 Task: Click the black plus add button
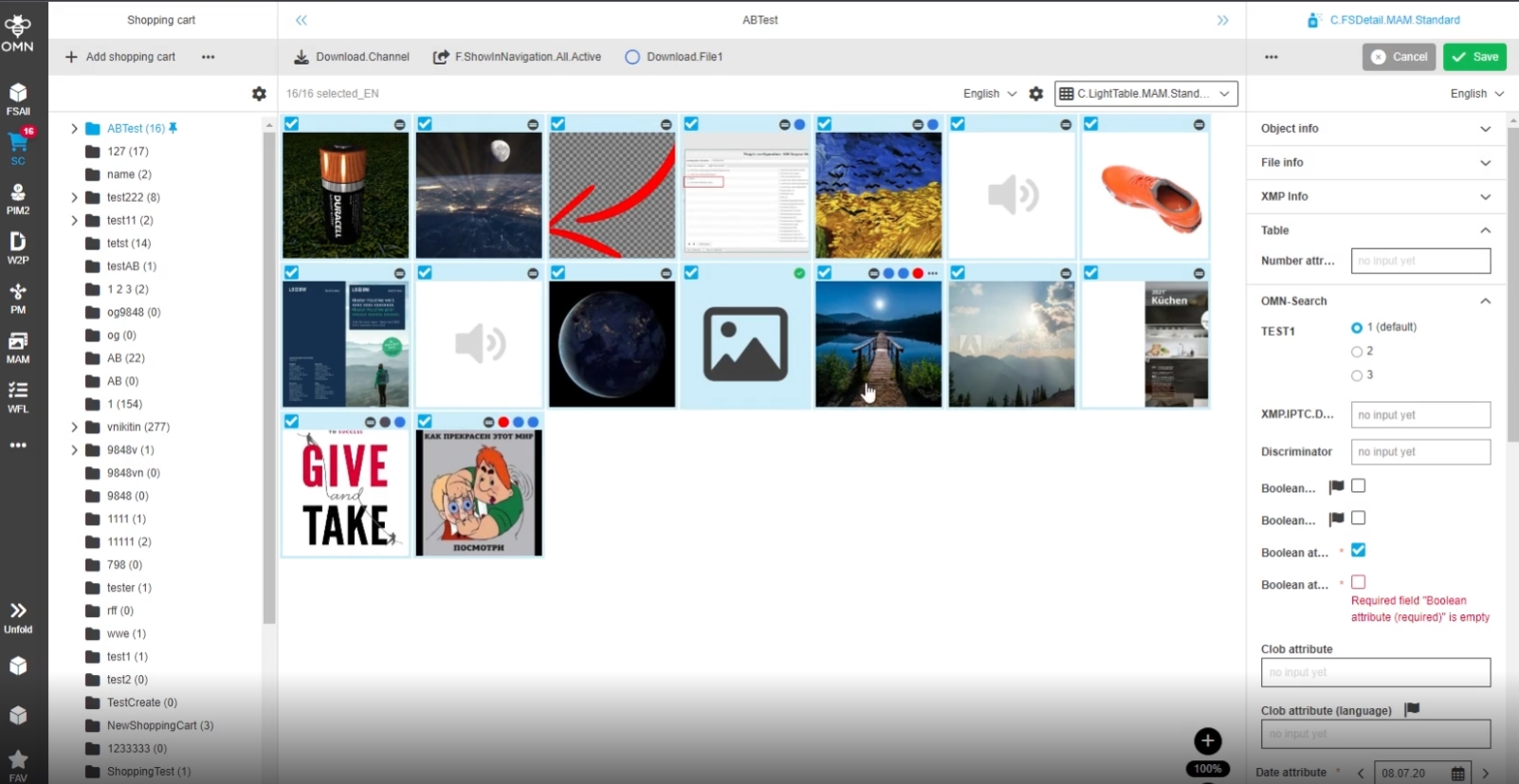point(1207,741)
